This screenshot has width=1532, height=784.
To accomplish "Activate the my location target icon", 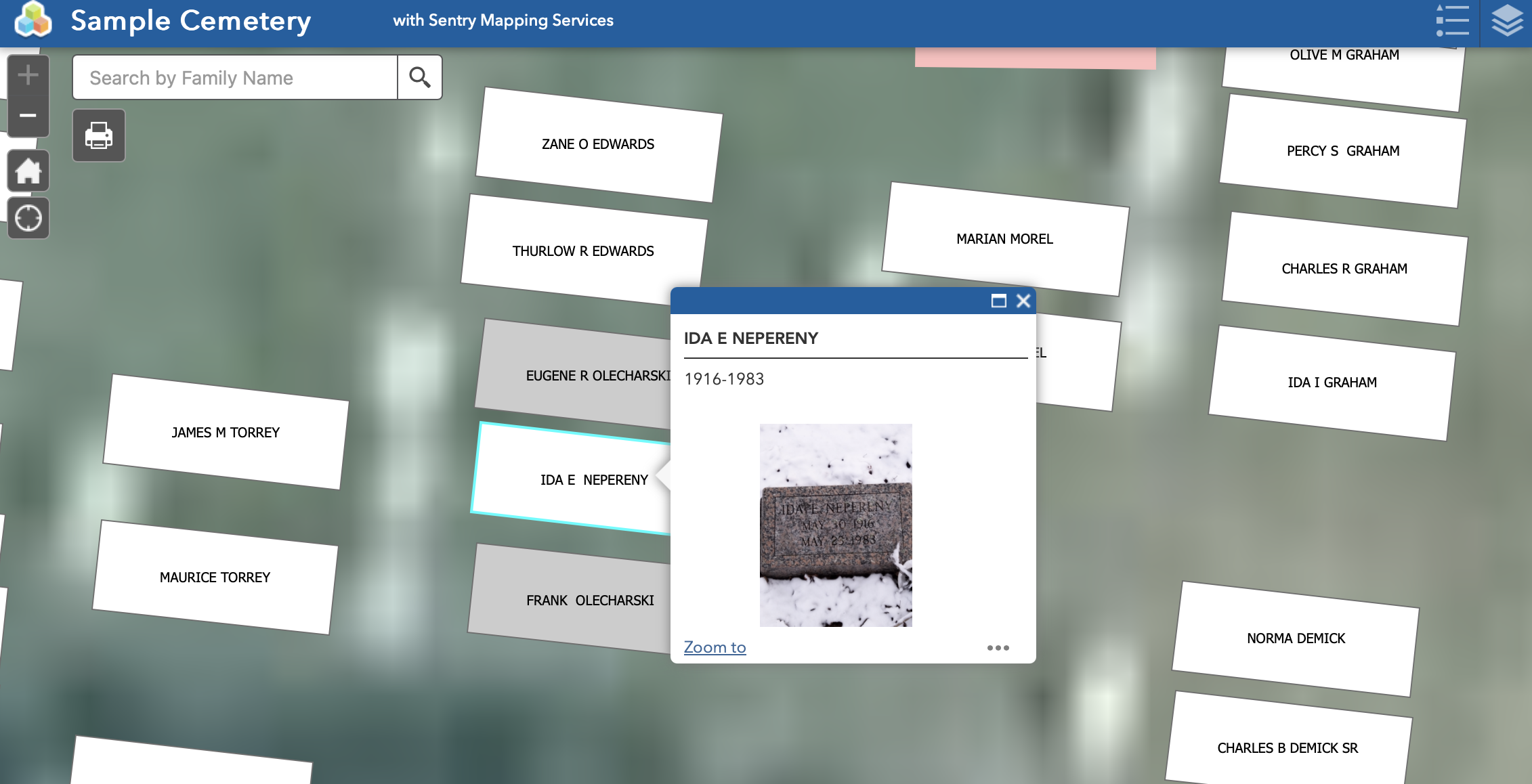I will [x=28, y=218].
